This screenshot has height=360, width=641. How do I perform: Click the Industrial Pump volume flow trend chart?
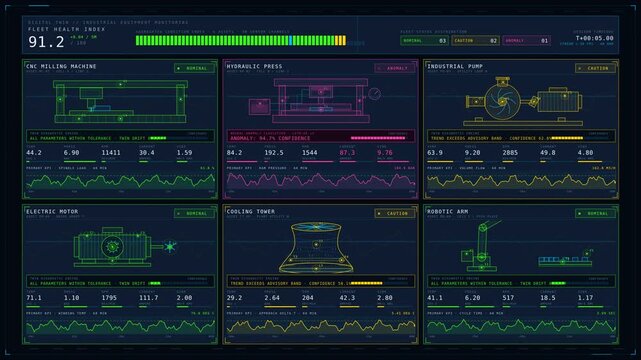click(x=521, y=181)
